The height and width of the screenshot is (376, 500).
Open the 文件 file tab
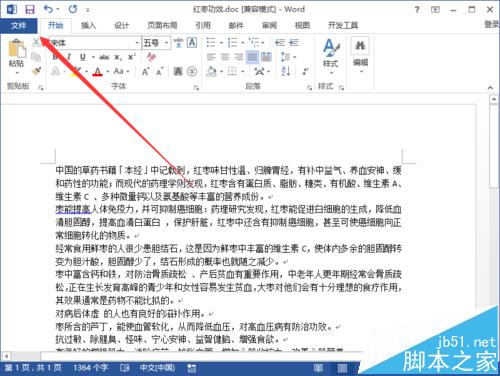19,25
